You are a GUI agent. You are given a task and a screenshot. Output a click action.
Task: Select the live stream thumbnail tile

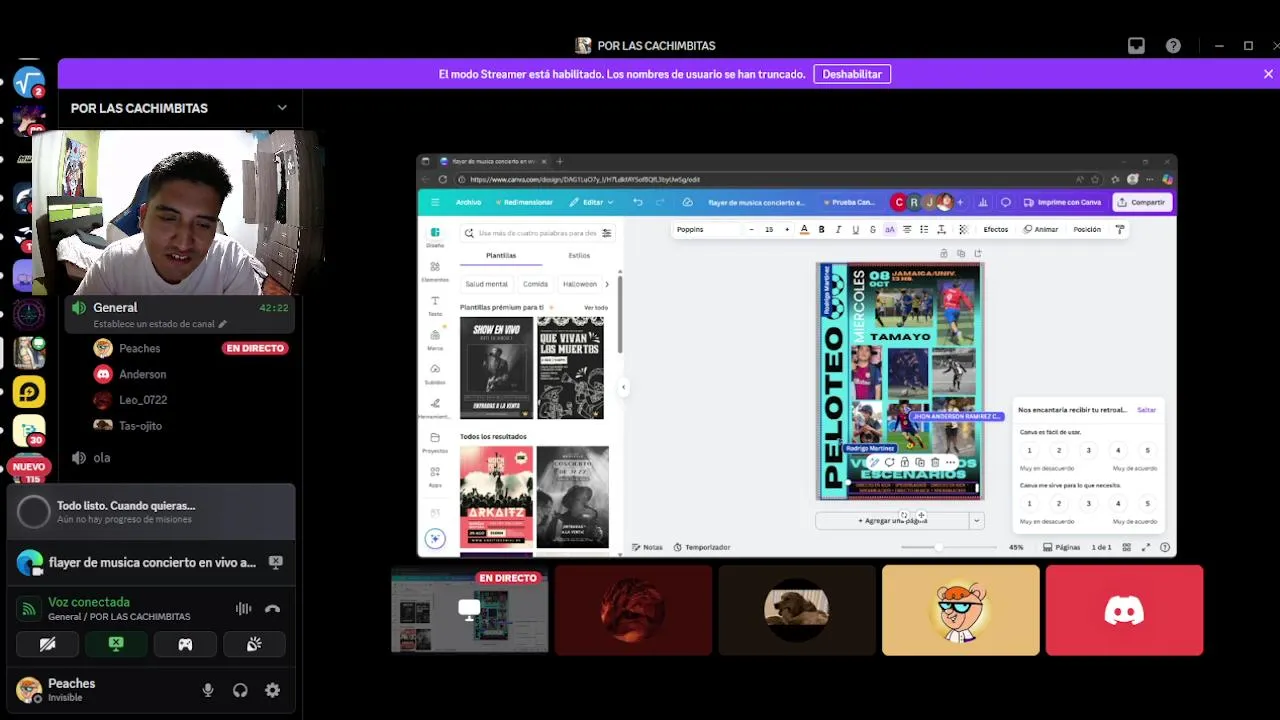469,610
